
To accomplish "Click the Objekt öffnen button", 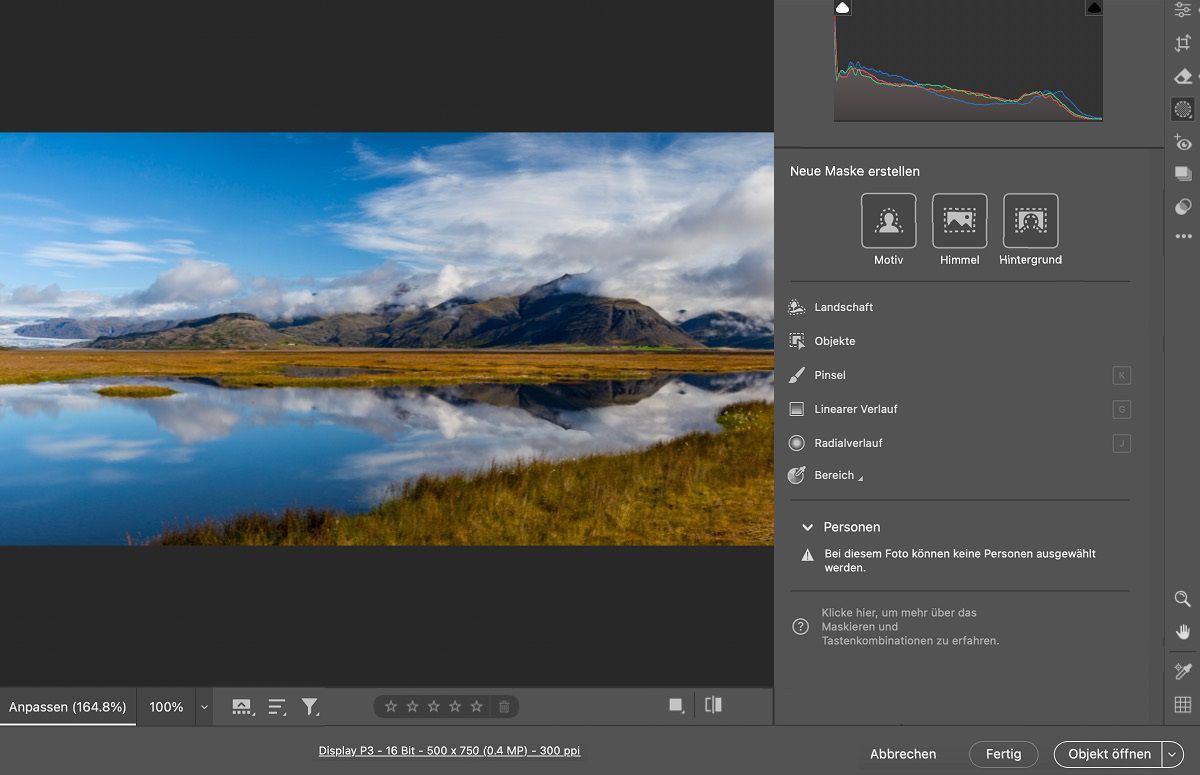I will (x=1109, y=754).
